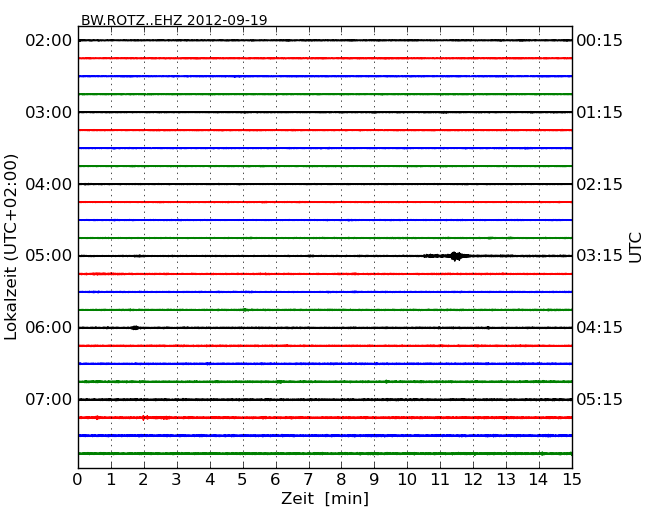Click x-axis tick label 15
Viewport: 650px width, 520px height.
coord(572,480)
